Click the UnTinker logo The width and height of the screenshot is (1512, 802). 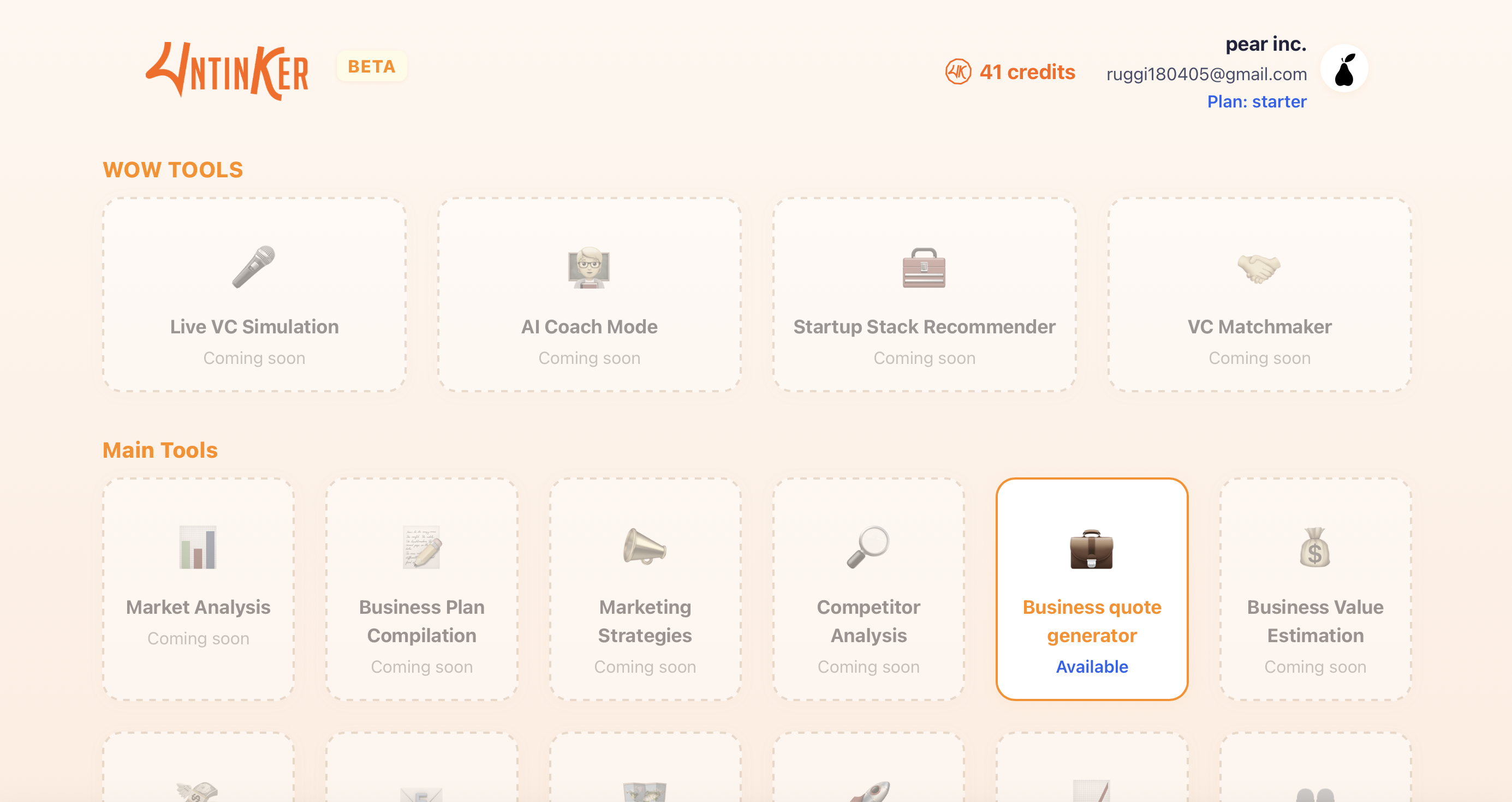tap(227, 70)
